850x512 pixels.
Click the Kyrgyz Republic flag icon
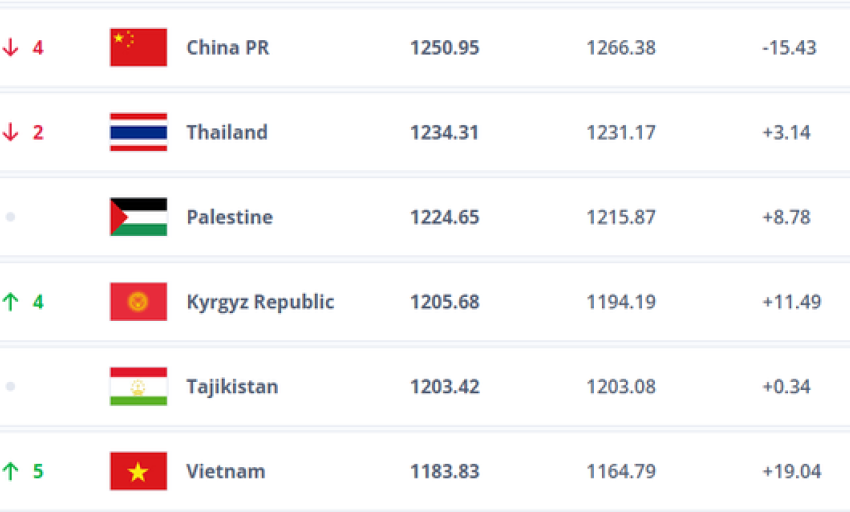click(x=138, y=302)
